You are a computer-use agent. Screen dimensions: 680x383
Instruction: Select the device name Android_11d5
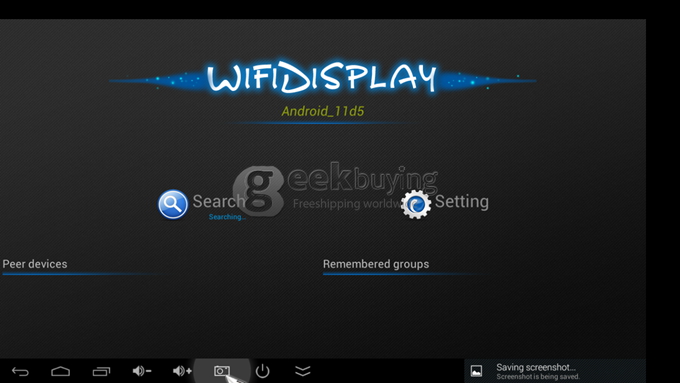(323, 111)
